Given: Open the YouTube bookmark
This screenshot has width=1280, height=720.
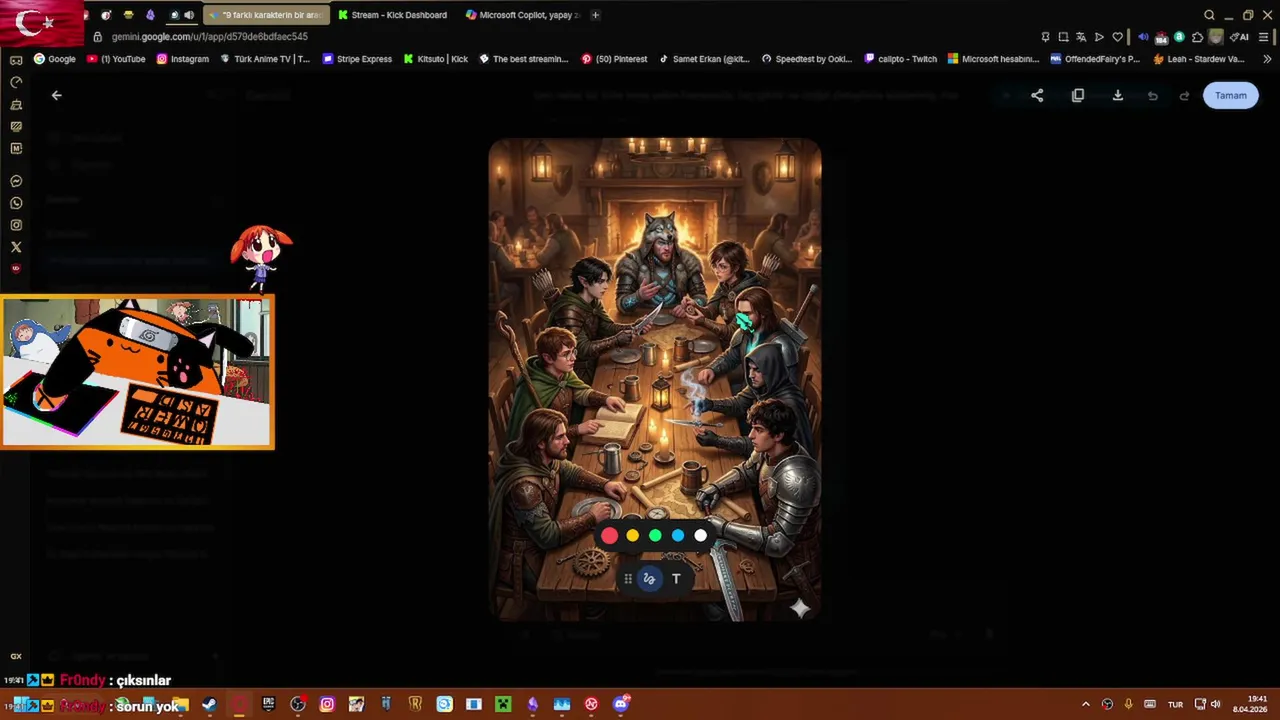Looking at the screenshot, I should click(x=116, y=59).
